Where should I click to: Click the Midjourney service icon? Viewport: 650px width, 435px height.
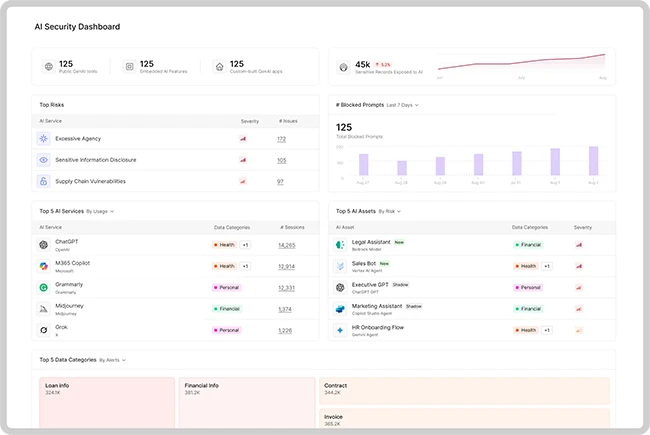44,309
